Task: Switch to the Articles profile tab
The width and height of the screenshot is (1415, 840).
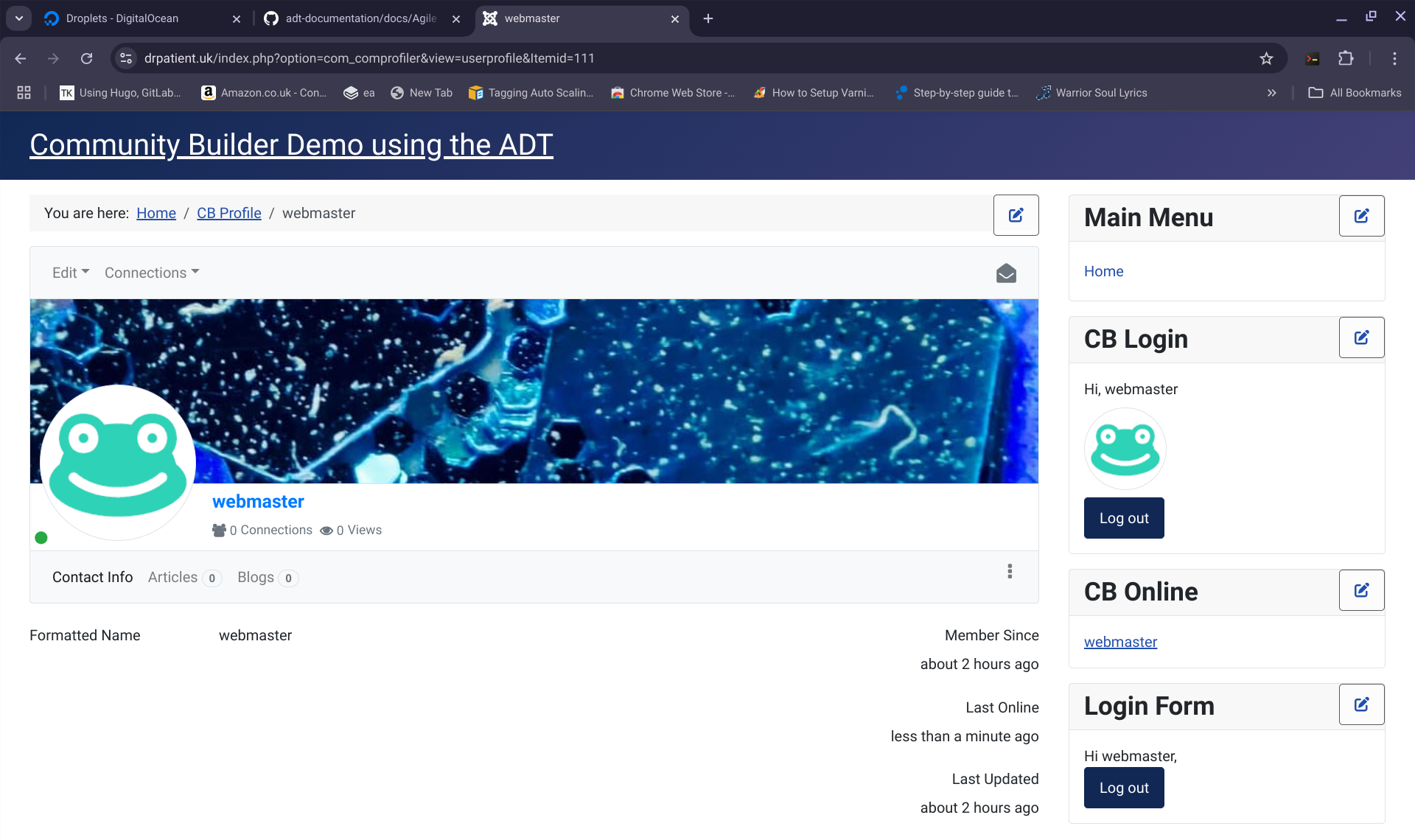Action: [x=173, y=577]
